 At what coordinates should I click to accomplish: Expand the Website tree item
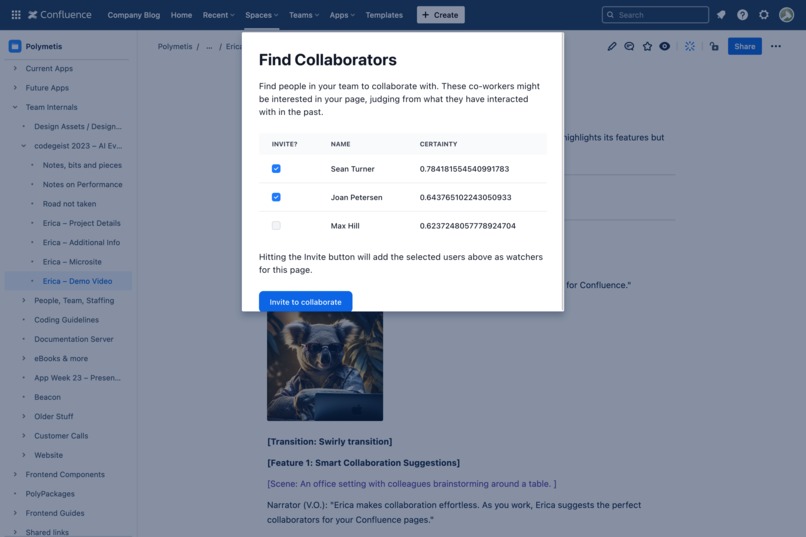point(24,455)
